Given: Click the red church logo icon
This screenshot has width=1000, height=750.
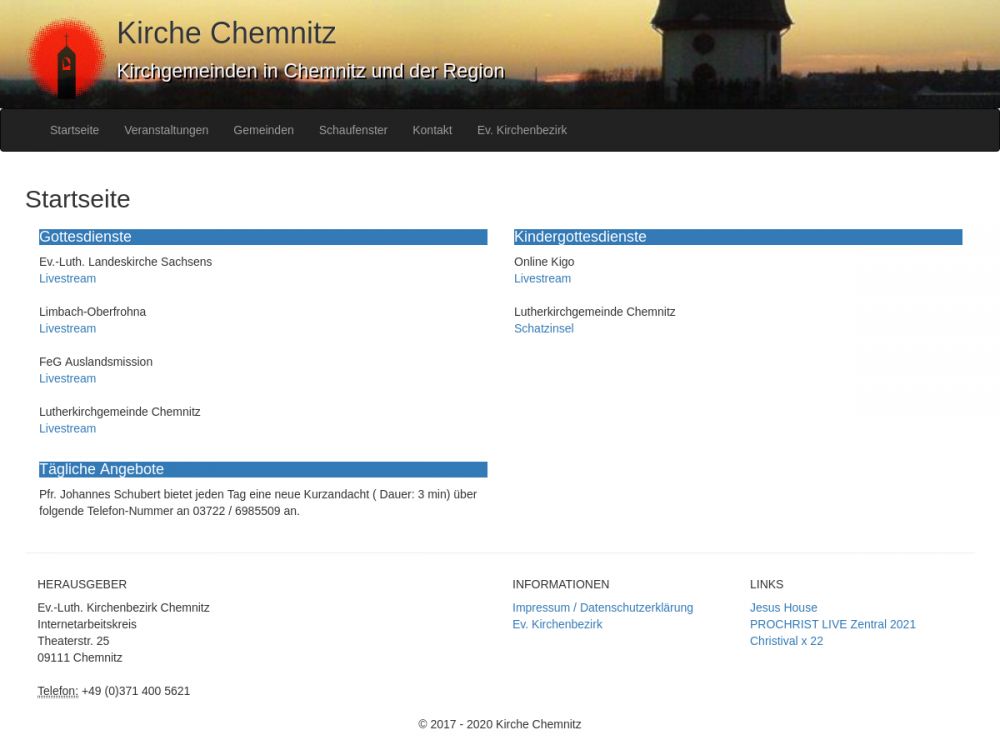Looking at the screenshot, I should [x=66, y=60].
